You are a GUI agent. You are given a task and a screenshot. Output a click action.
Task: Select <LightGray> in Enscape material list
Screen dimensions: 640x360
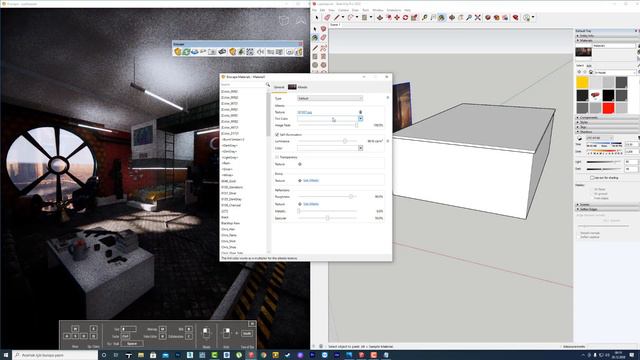pyautogui.click(x=229, y=157)
